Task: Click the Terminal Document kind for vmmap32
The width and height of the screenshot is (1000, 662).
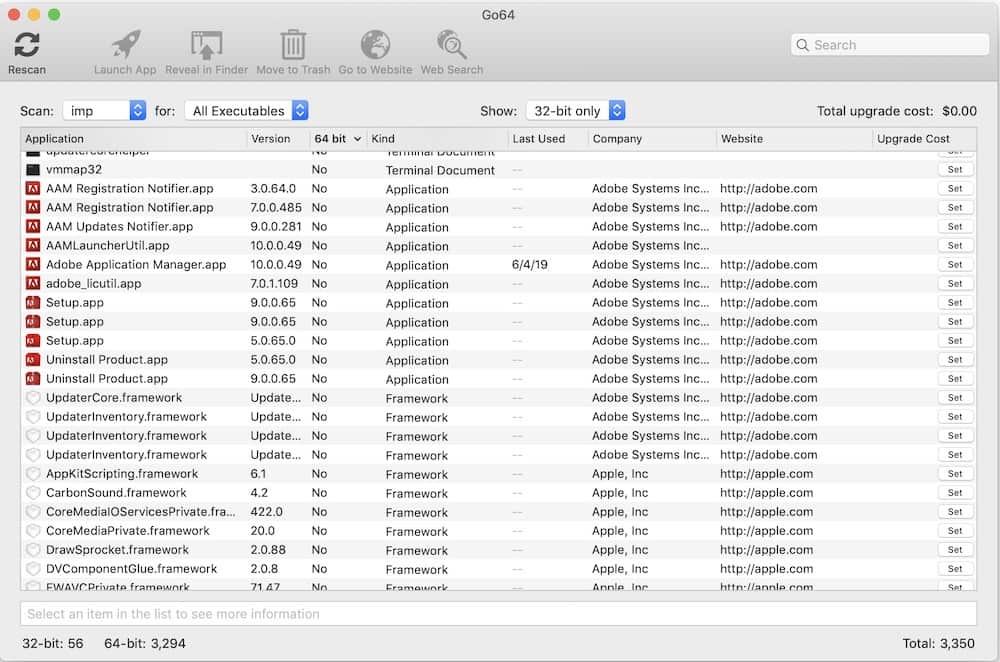Action: [x=440, y=170]
